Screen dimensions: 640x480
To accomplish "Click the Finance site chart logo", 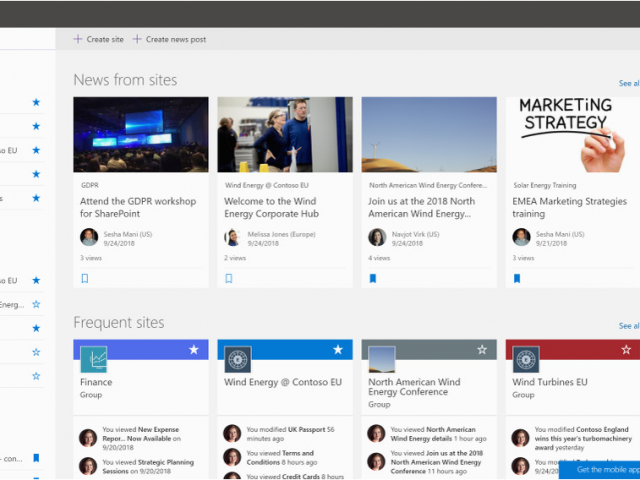I will click(x=94, y=359).
